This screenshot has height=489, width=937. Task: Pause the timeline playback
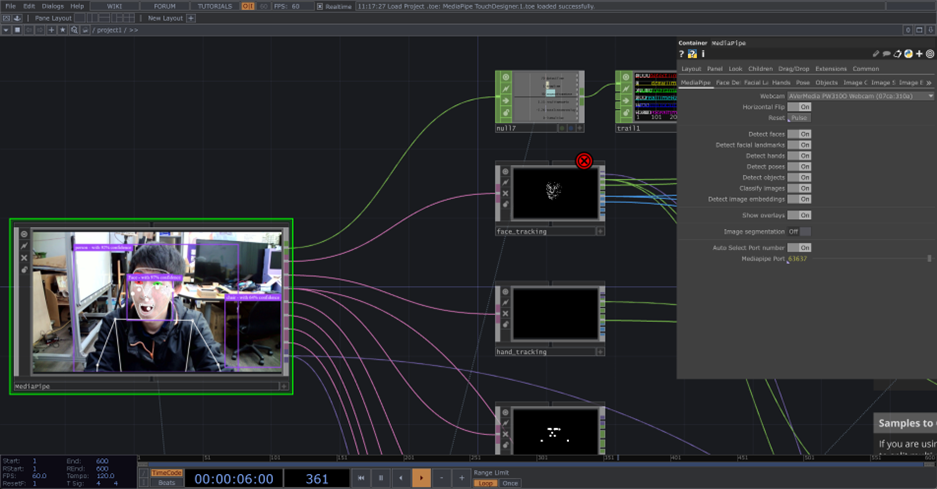pos(381,478)
